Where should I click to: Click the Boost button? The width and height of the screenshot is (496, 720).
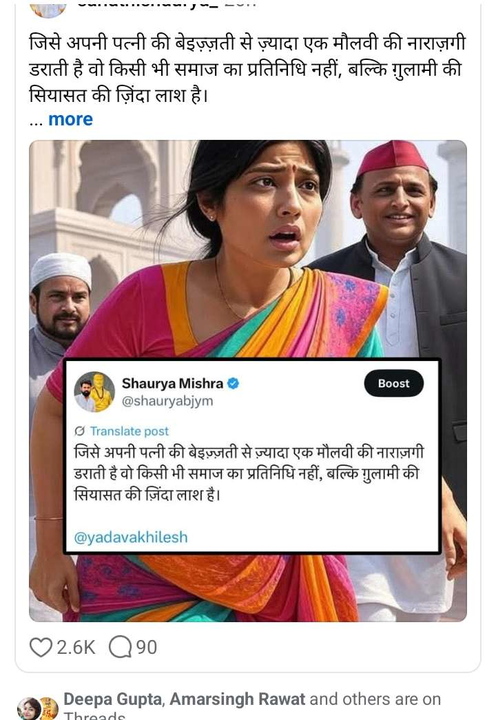click(394, 383)
